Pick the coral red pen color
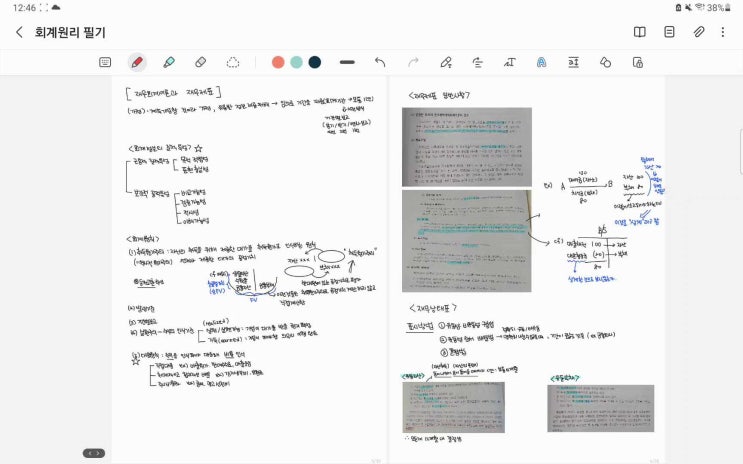Image resolution: width=743 pixels, height=464 pixels. coord(278,62)
